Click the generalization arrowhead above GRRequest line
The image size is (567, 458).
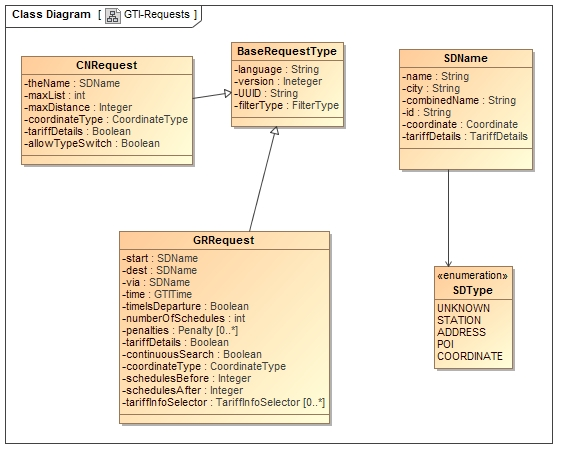[275, 130]
